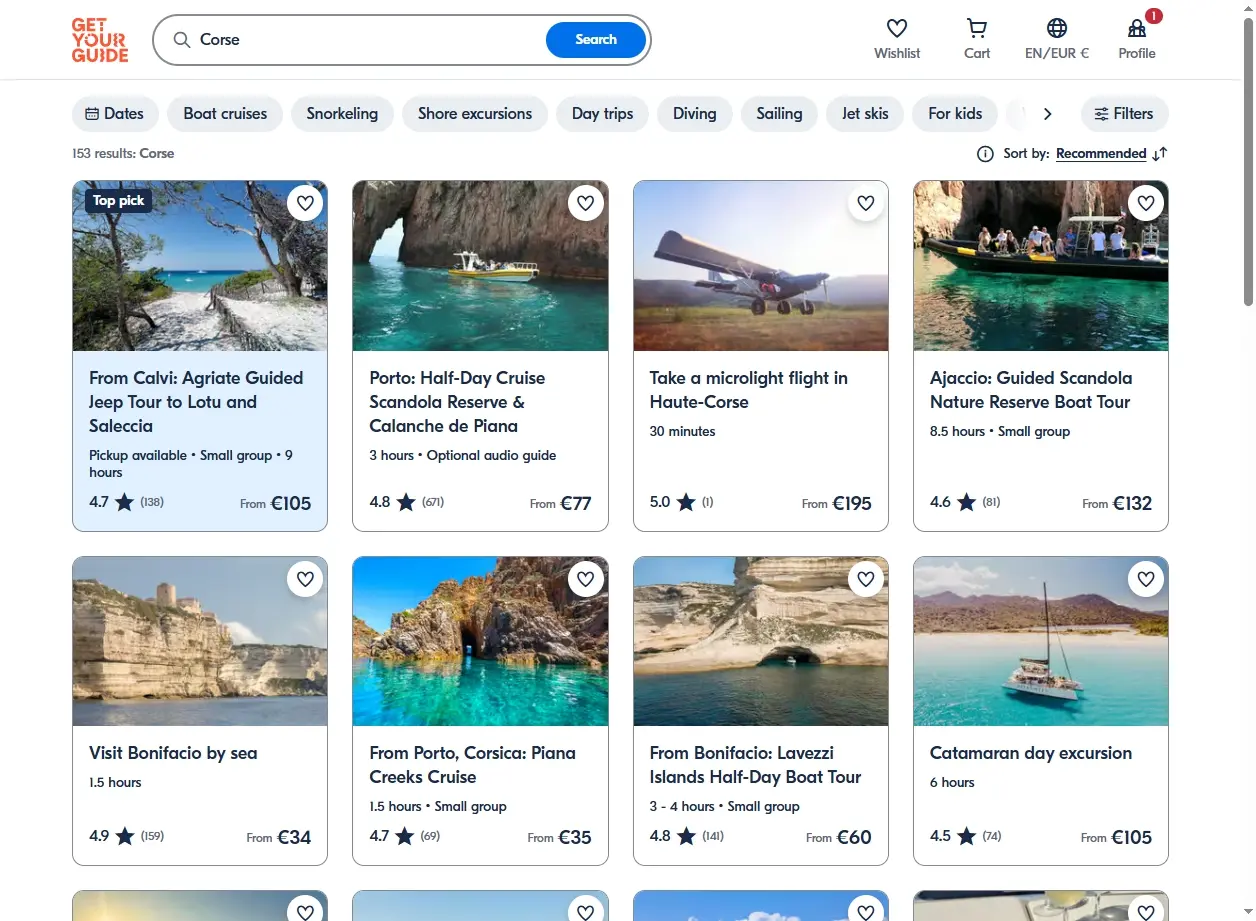
Task: Open the catamaran on turquoise water photo
Action: [1041, 641]
